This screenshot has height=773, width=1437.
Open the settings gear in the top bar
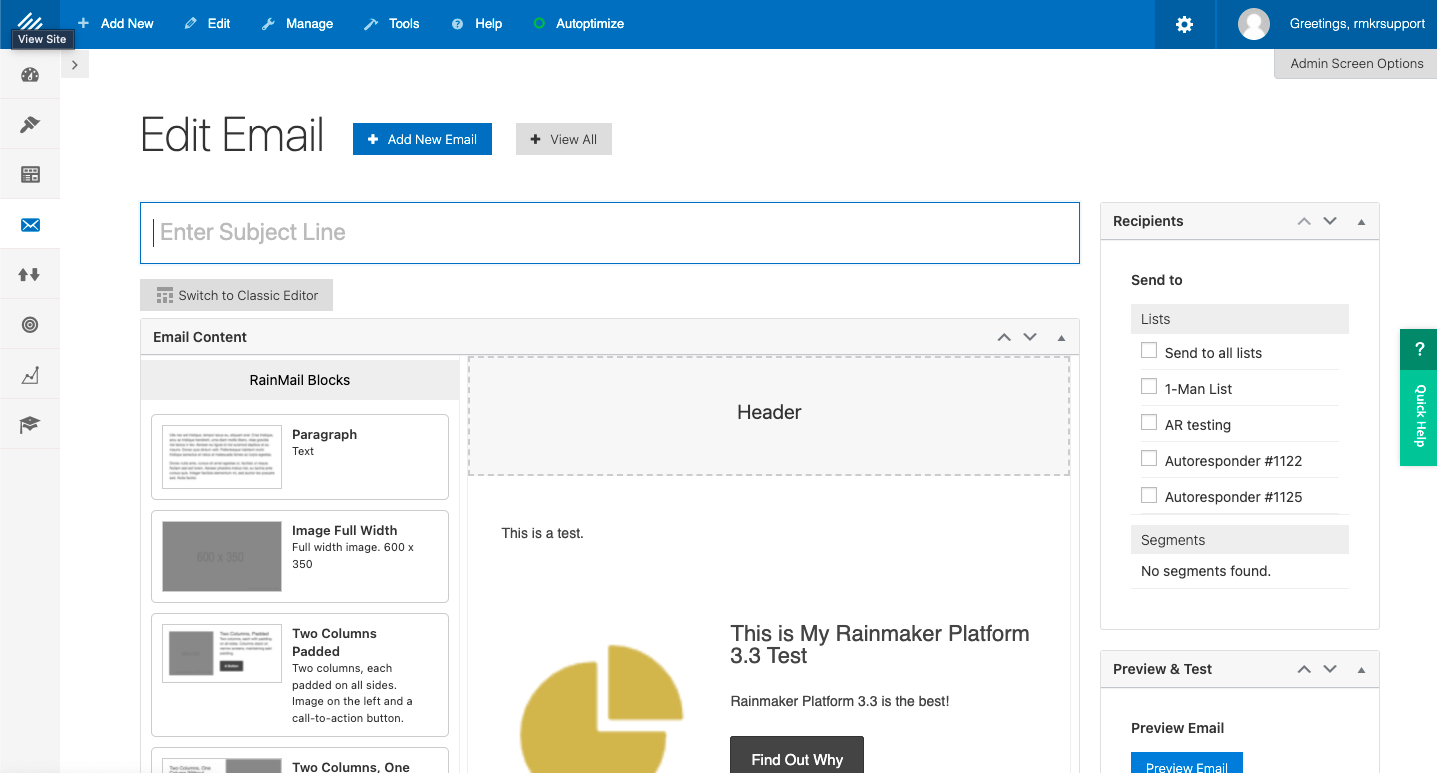coord(1184,22)
